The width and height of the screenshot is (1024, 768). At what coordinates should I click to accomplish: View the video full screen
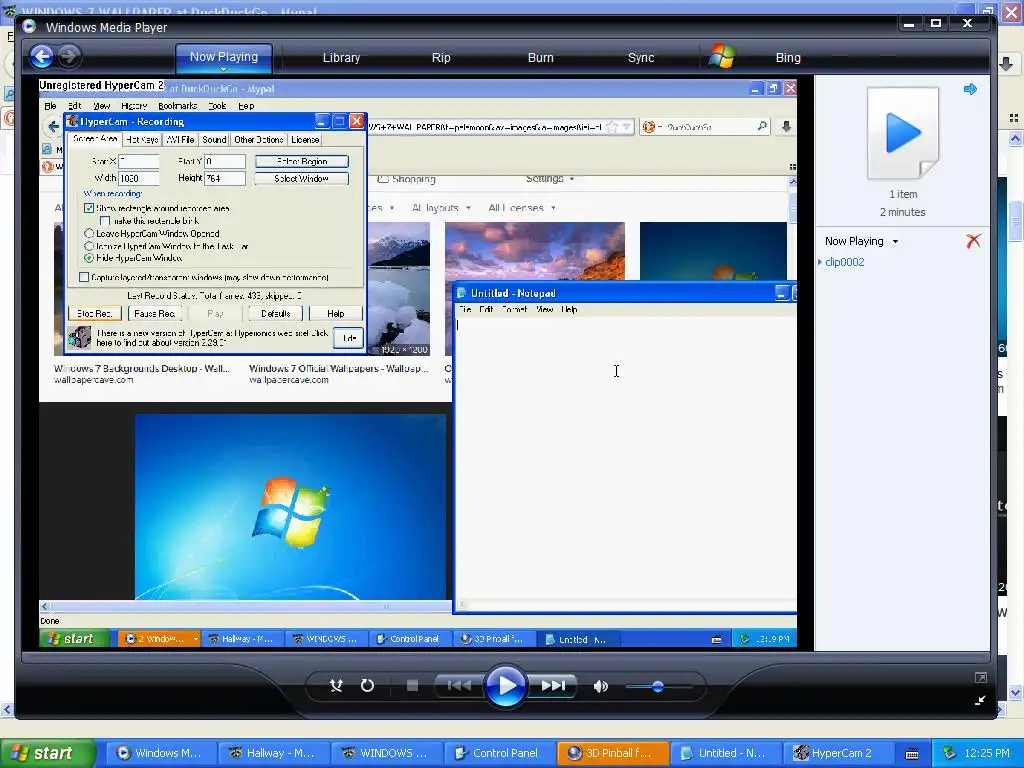[980, 678]
